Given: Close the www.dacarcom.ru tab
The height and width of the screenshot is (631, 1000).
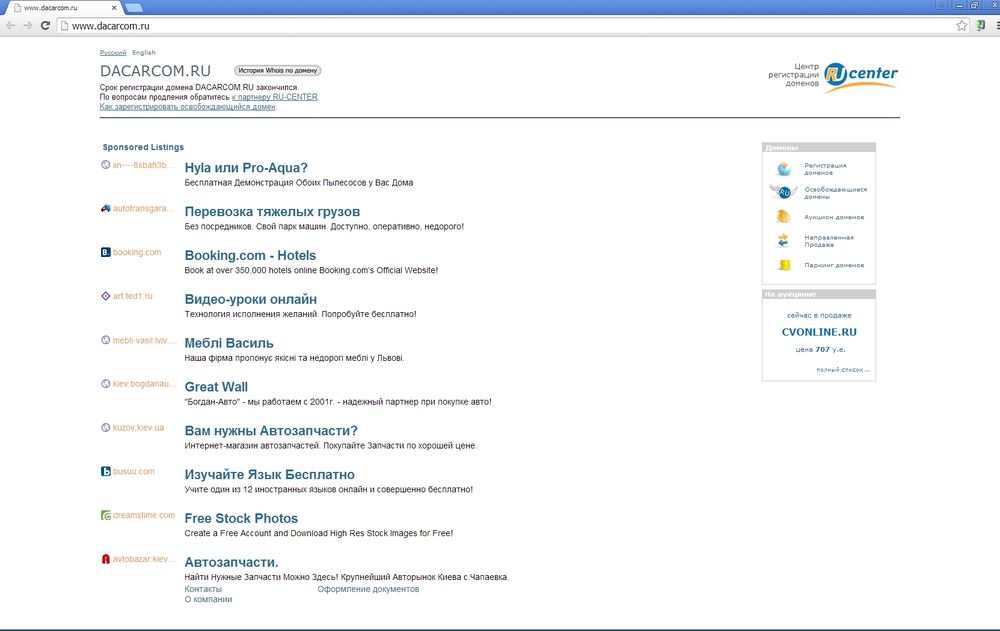Looking at the screenshot, I should [x=114, y=8].
